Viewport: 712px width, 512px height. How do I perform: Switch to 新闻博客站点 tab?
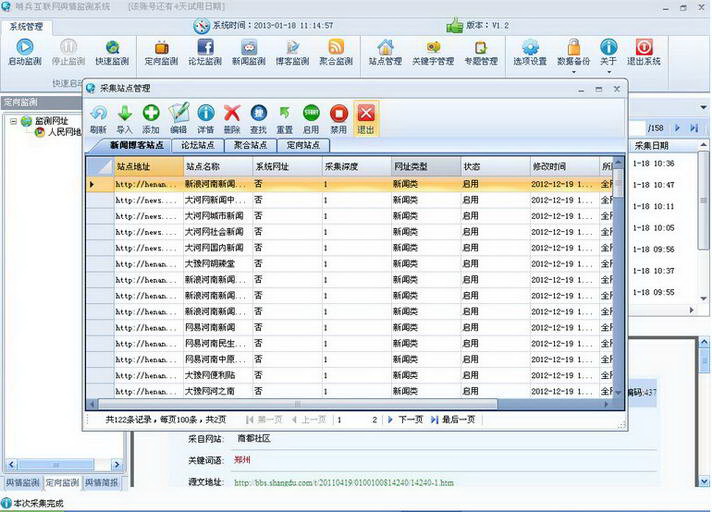point(135,145)
